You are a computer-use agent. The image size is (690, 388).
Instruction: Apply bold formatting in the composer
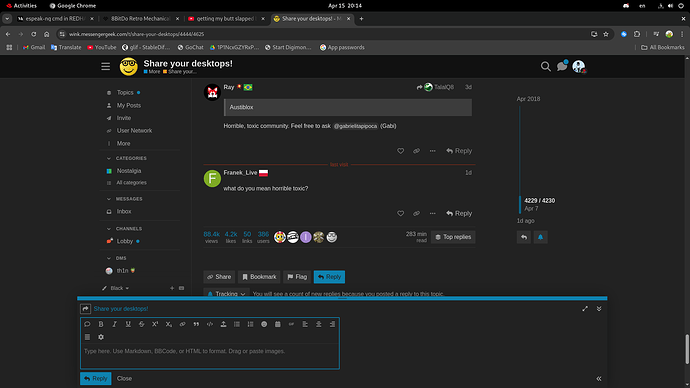tap(101, 324)
